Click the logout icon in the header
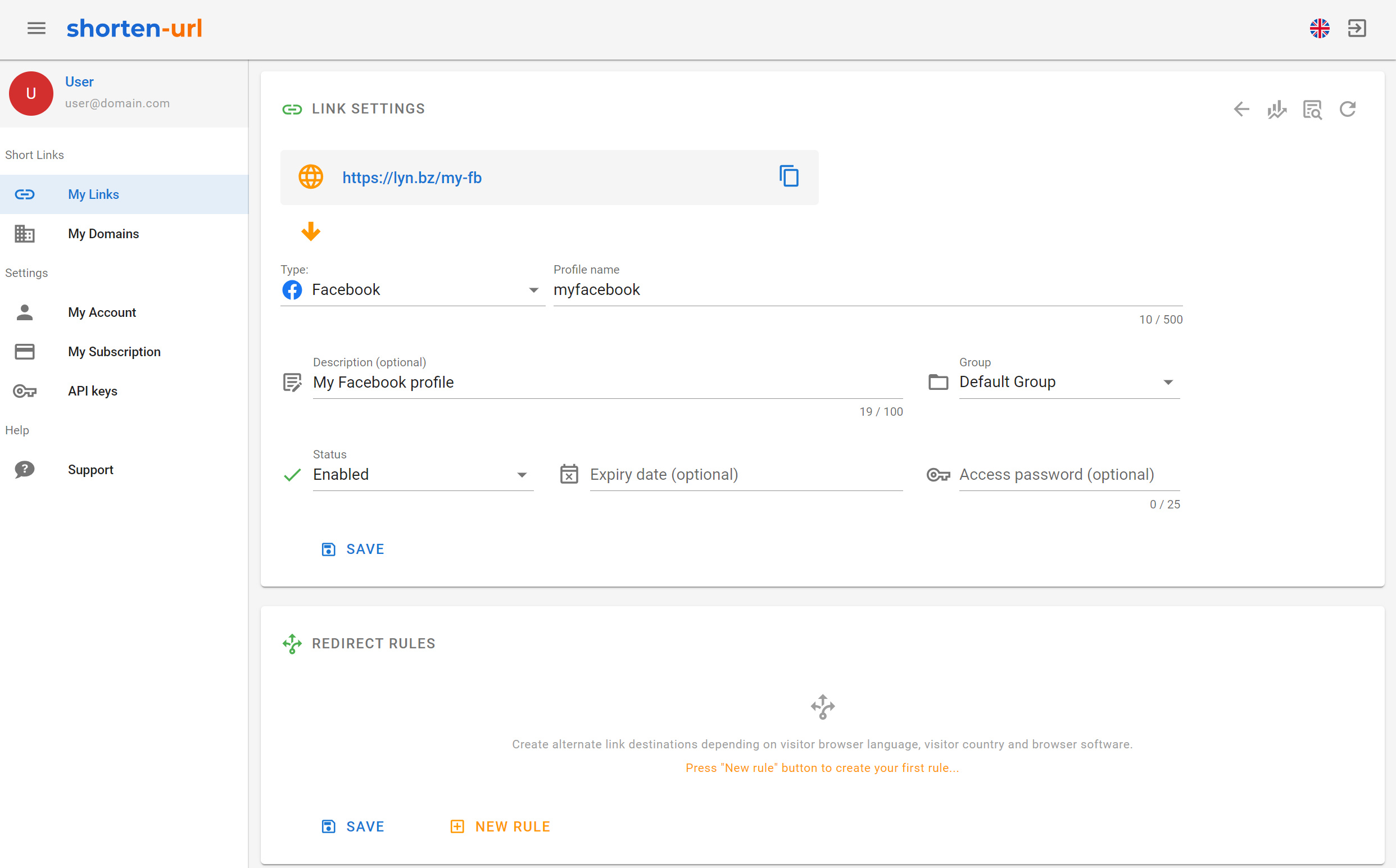This screenshot has height=868, width=1396. coord(1358,28)
